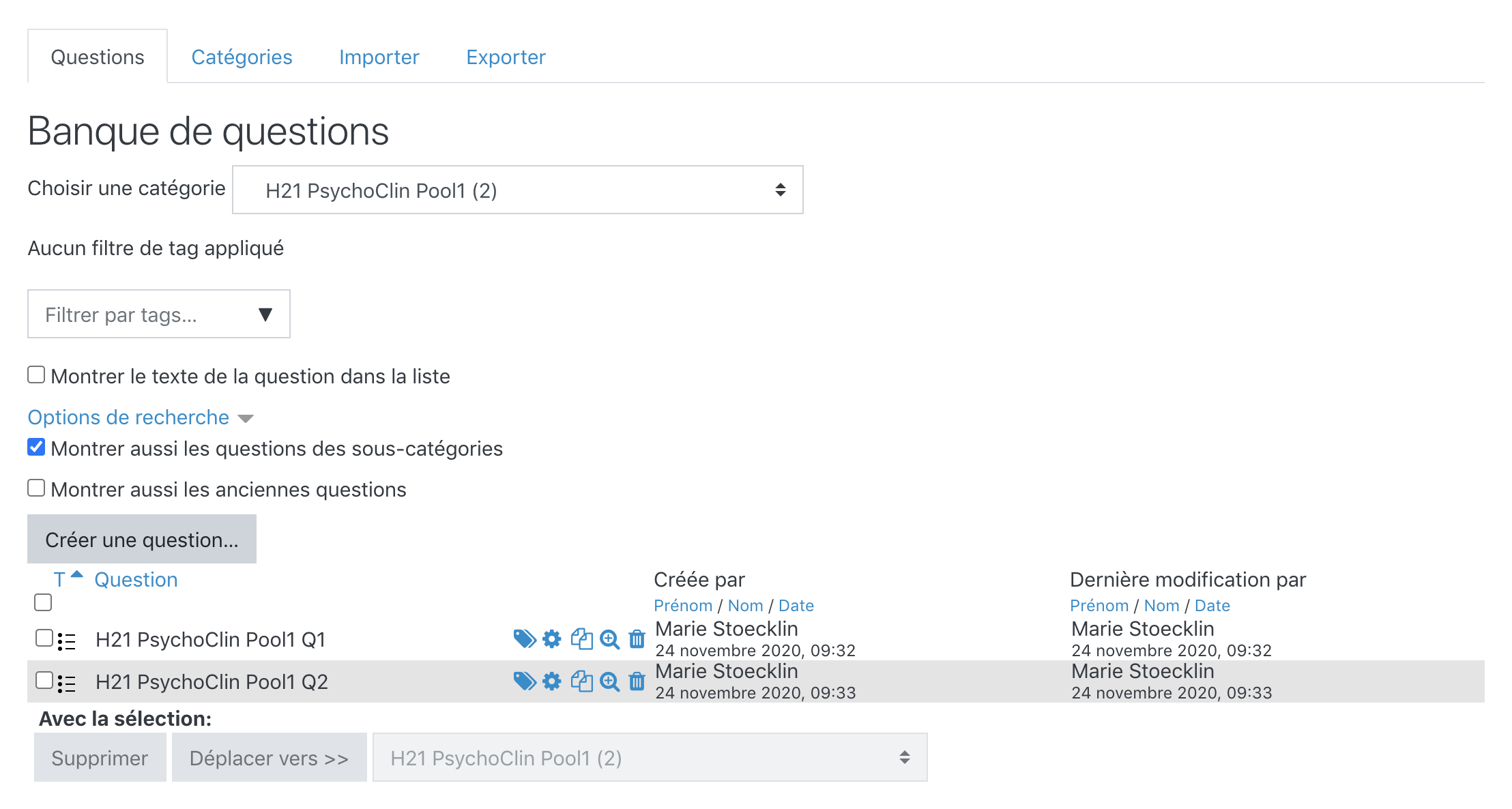Image resolution: width=1512 pixels, height=809 pixels.
Task: Open the Choisir une catégorie dropdown
Action: click(517, 190)
